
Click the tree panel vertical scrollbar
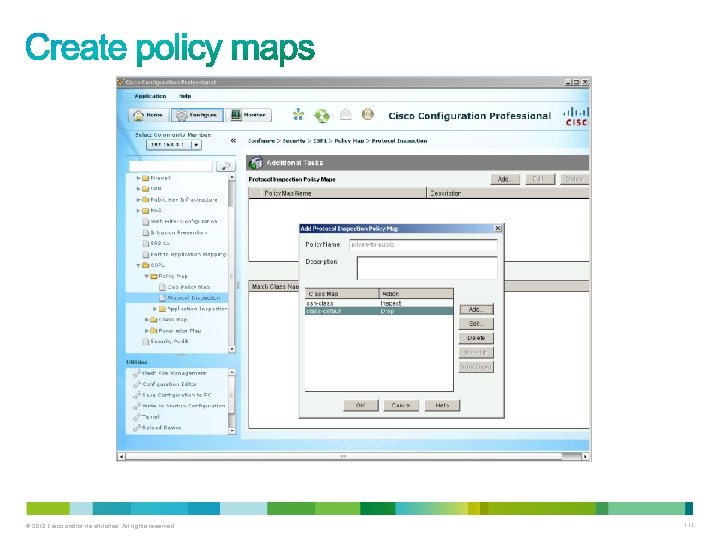pyautogui.click(x=232, y=263)
